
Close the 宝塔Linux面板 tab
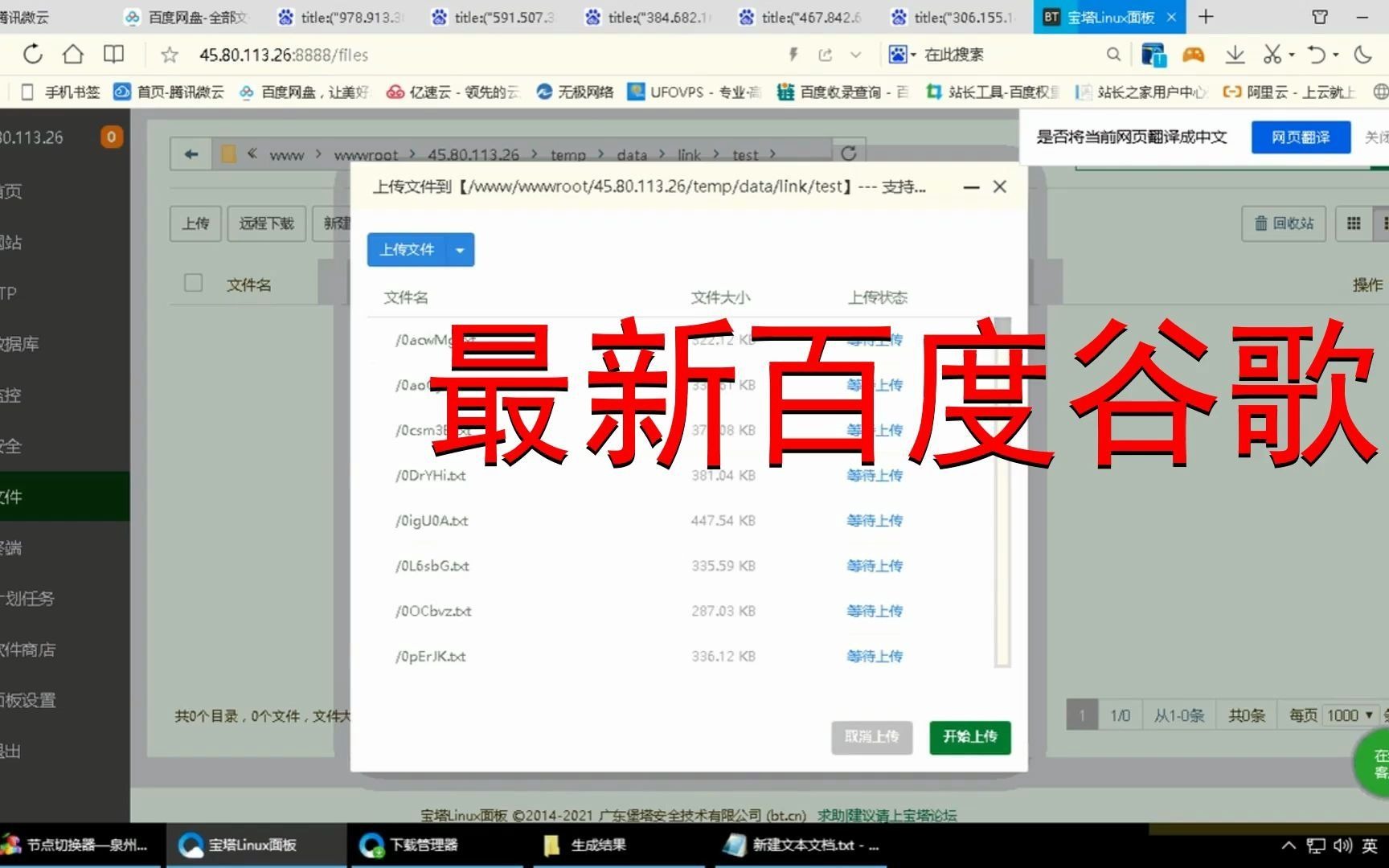point(1171,17)
